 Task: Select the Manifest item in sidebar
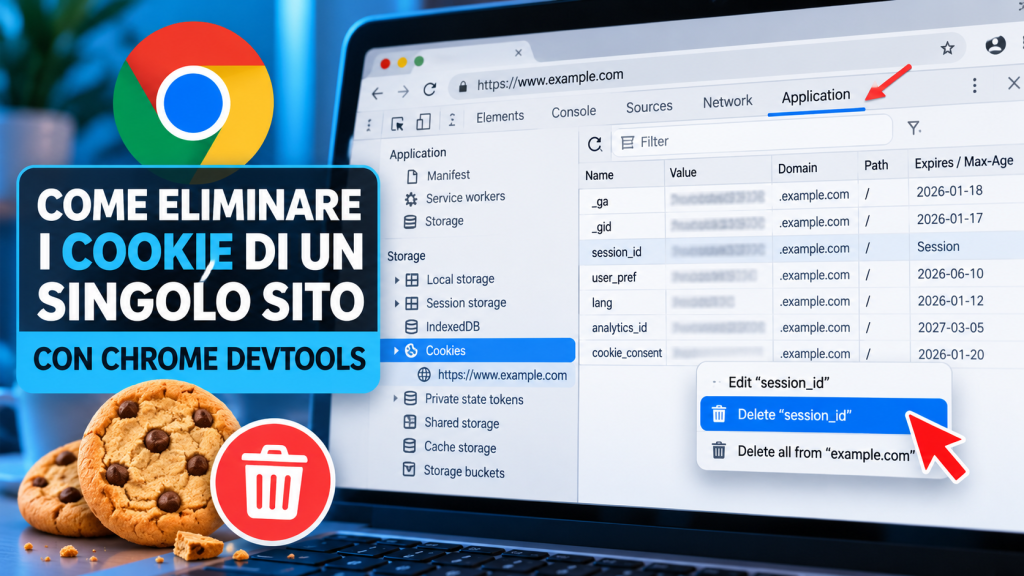448,175
